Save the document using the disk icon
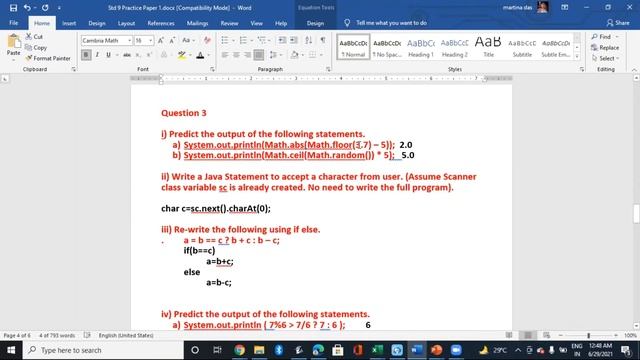This screenshot has width=640, height=360. click(13, 8)
